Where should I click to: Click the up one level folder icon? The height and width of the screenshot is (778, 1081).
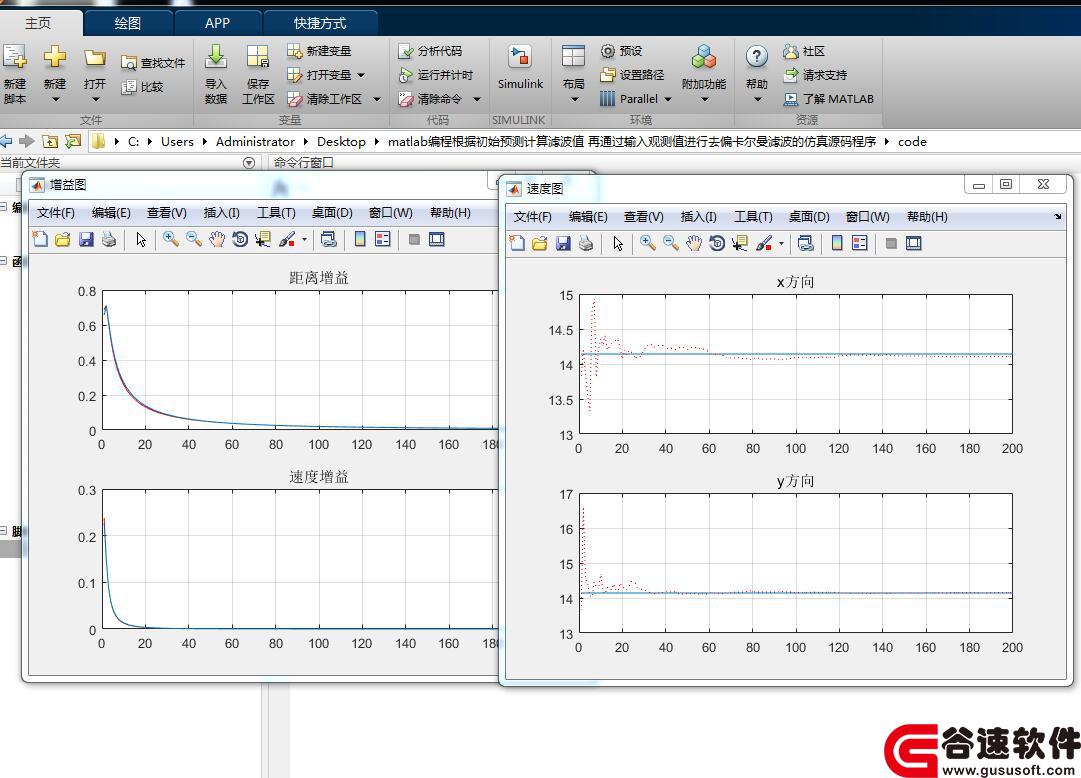50,141
